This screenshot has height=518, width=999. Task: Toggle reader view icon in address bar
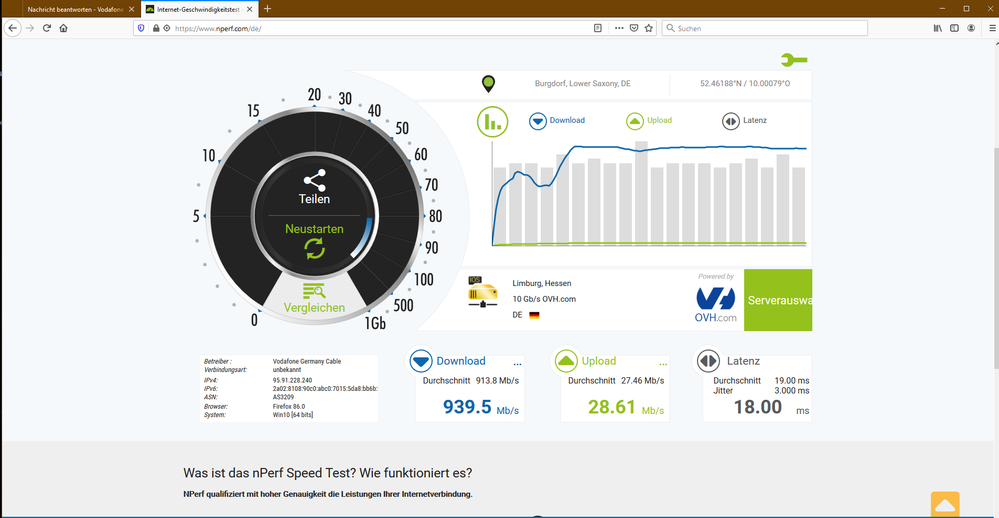598,28
